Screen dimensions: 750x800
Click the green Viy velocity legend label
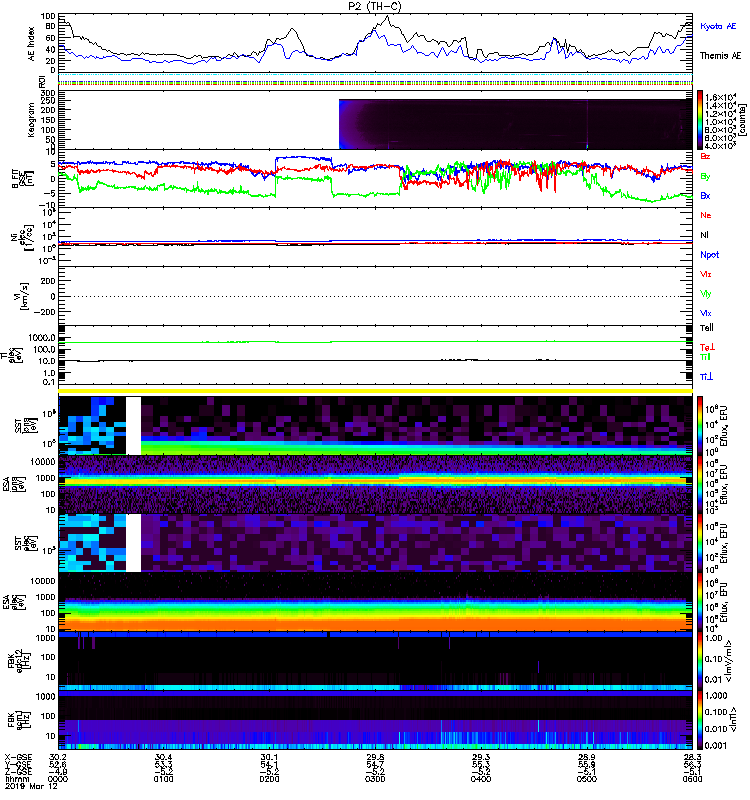pos(705,294)
